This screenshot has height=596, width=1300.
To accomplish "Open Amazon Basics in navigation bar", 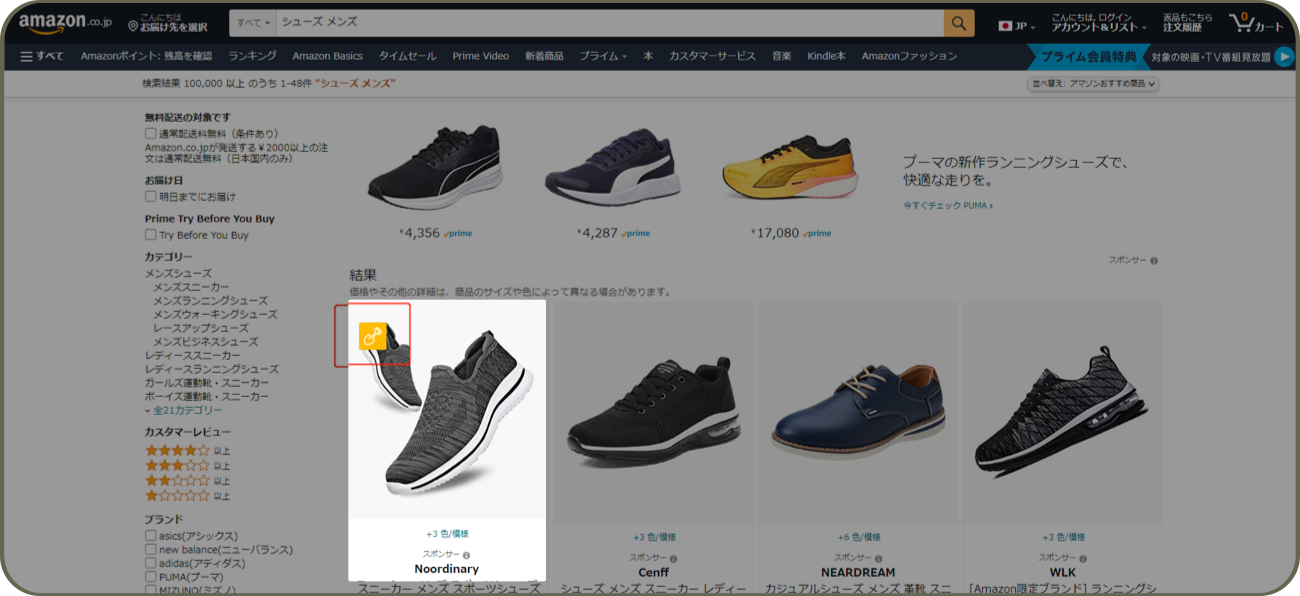I will 327,56.
